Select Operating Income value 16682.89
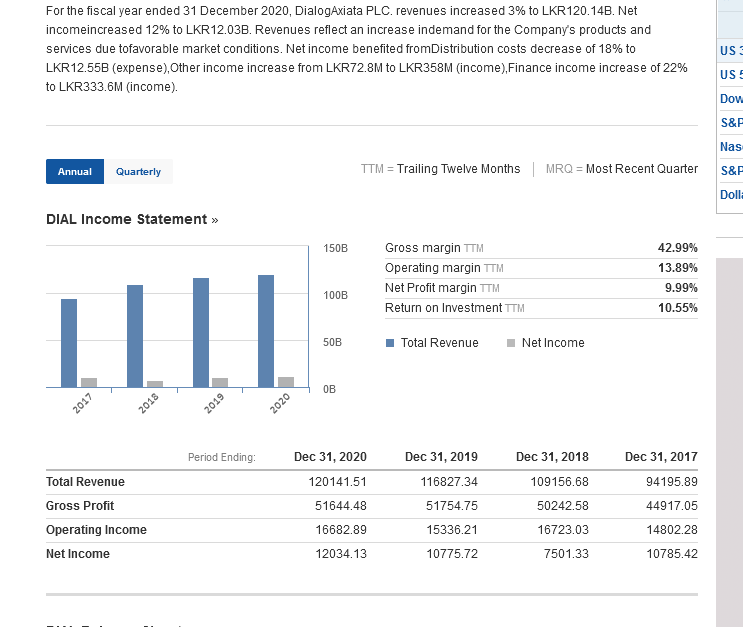The width and height of the screenshot is (743, 627). [341, 530]
